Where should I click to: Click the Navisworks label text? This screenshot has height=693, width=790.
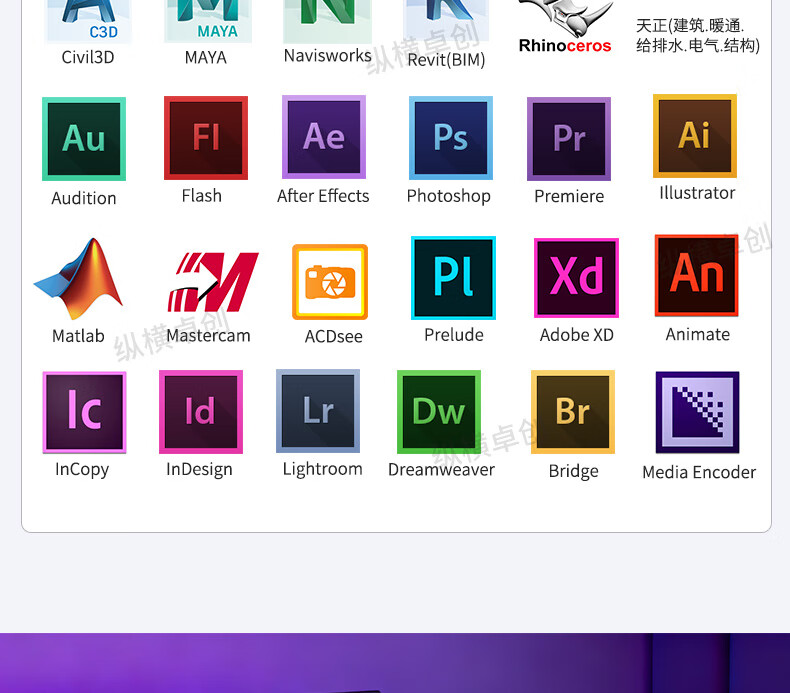point(327,56)
